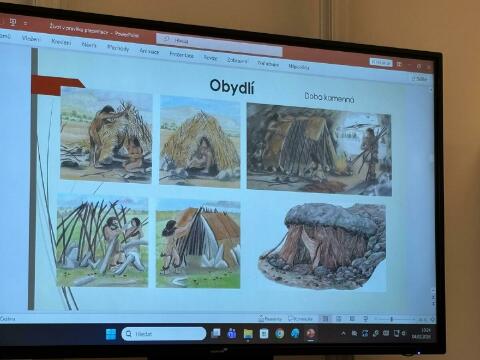This screenshot has height=360, width=480.
Task: Open Komentáře pane in status bar
Action: [301, 319]
